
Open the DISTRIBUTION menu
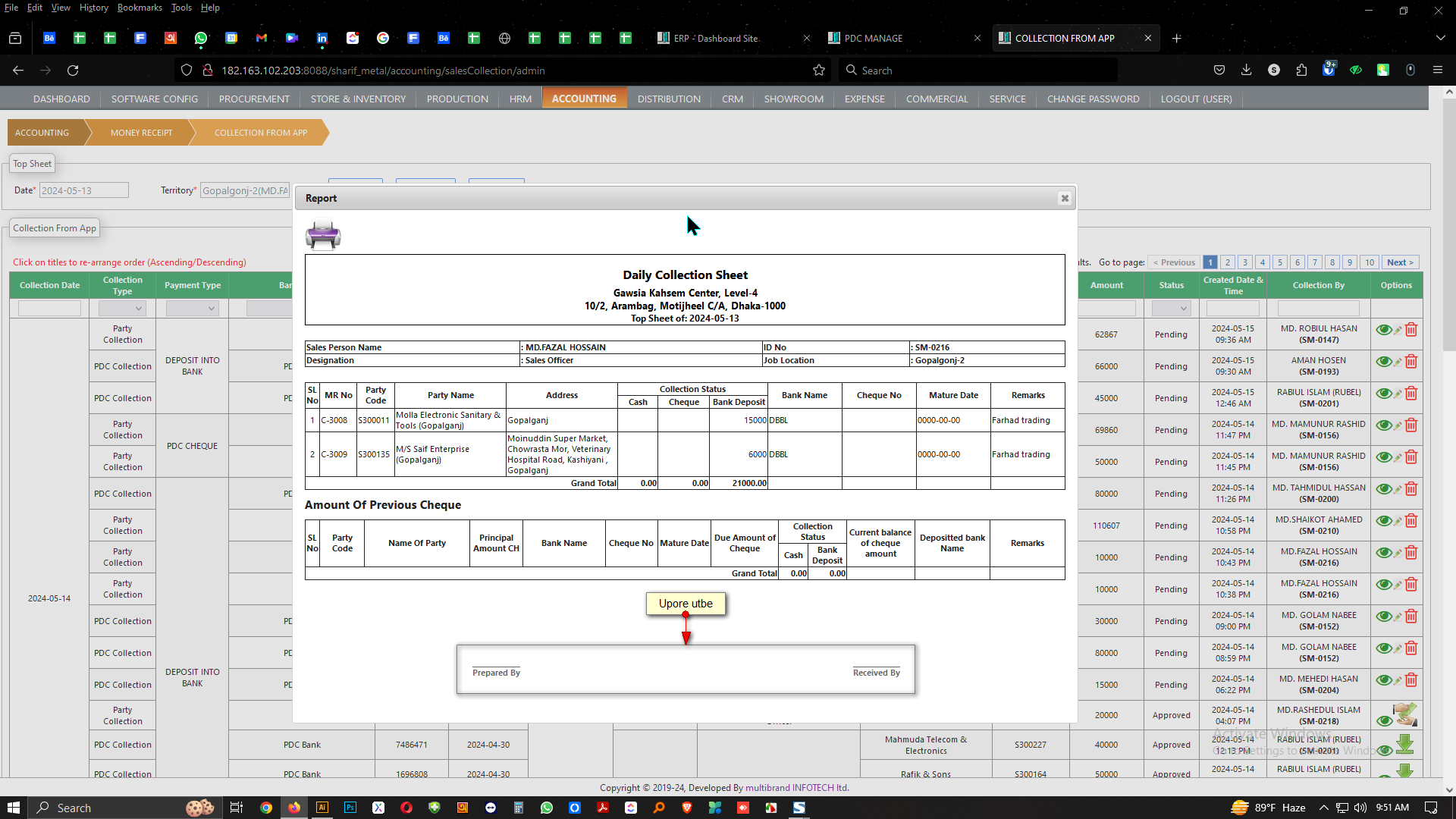pos(669,99)
